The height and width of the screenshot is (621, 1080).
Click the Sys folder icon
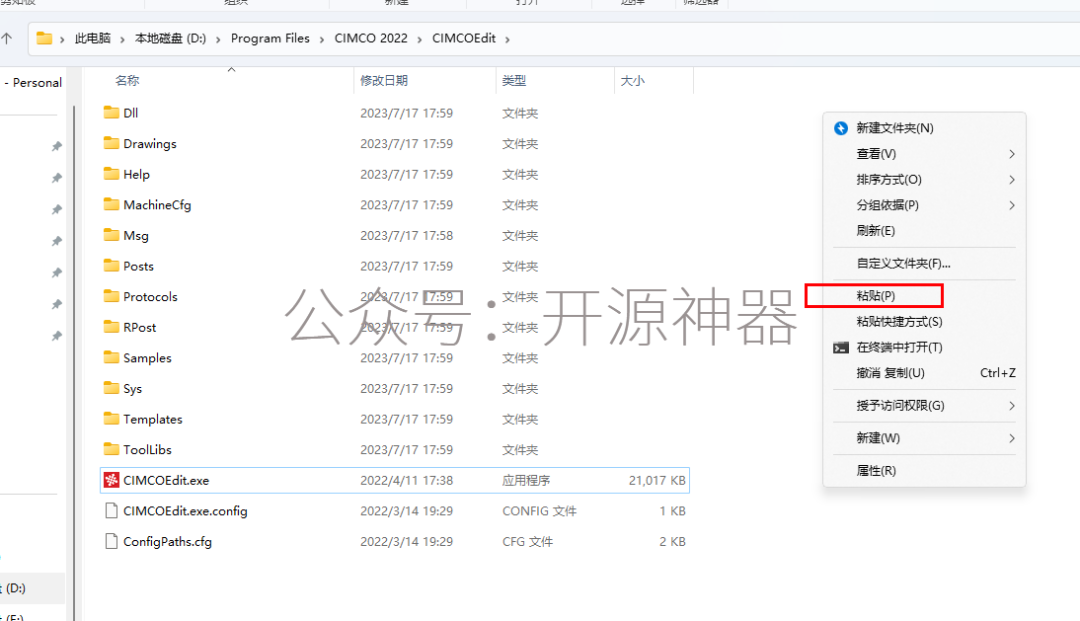pos(111,388)
